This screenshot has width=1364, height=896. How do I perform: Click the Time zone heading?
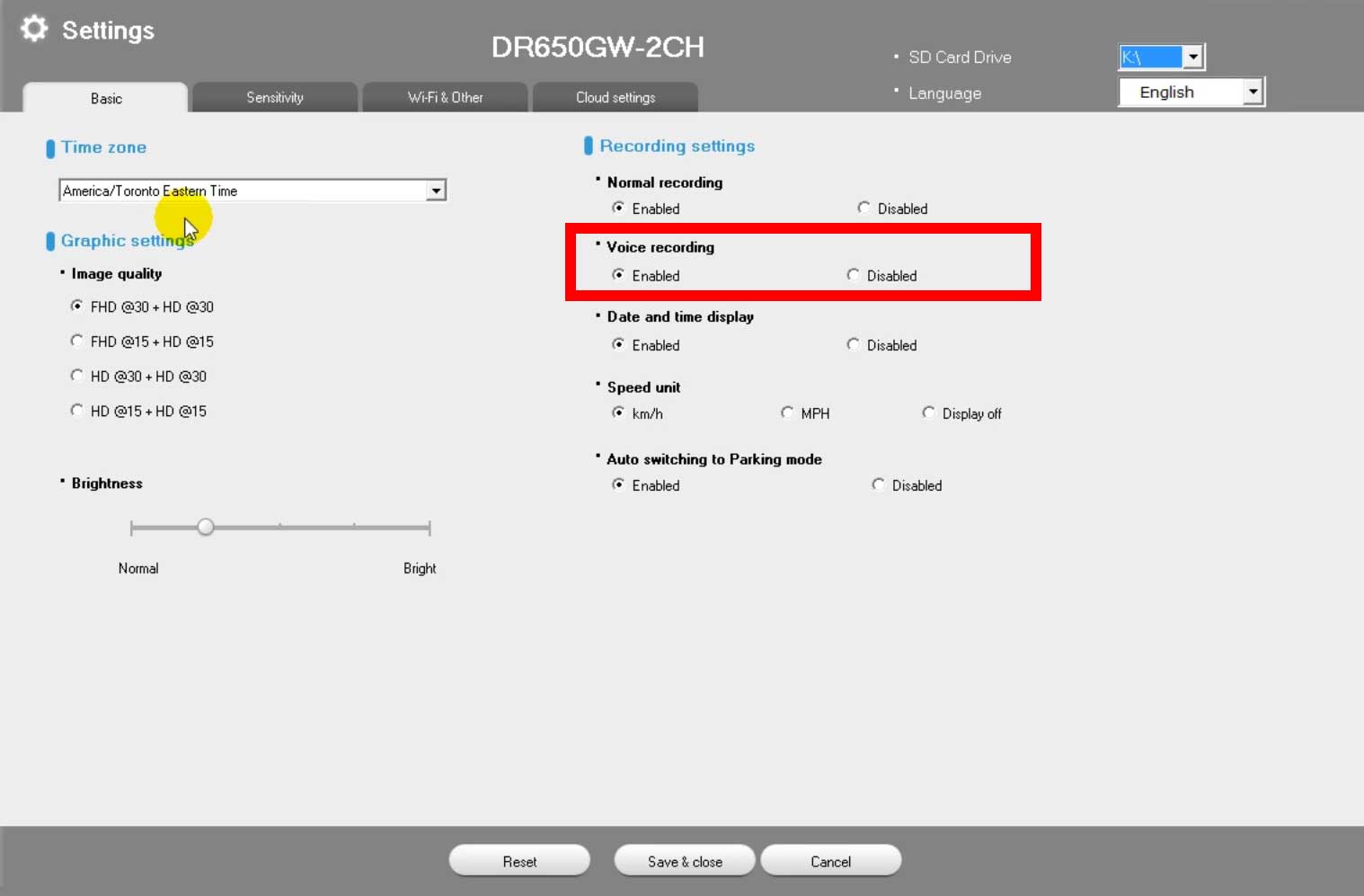point(103,147)
